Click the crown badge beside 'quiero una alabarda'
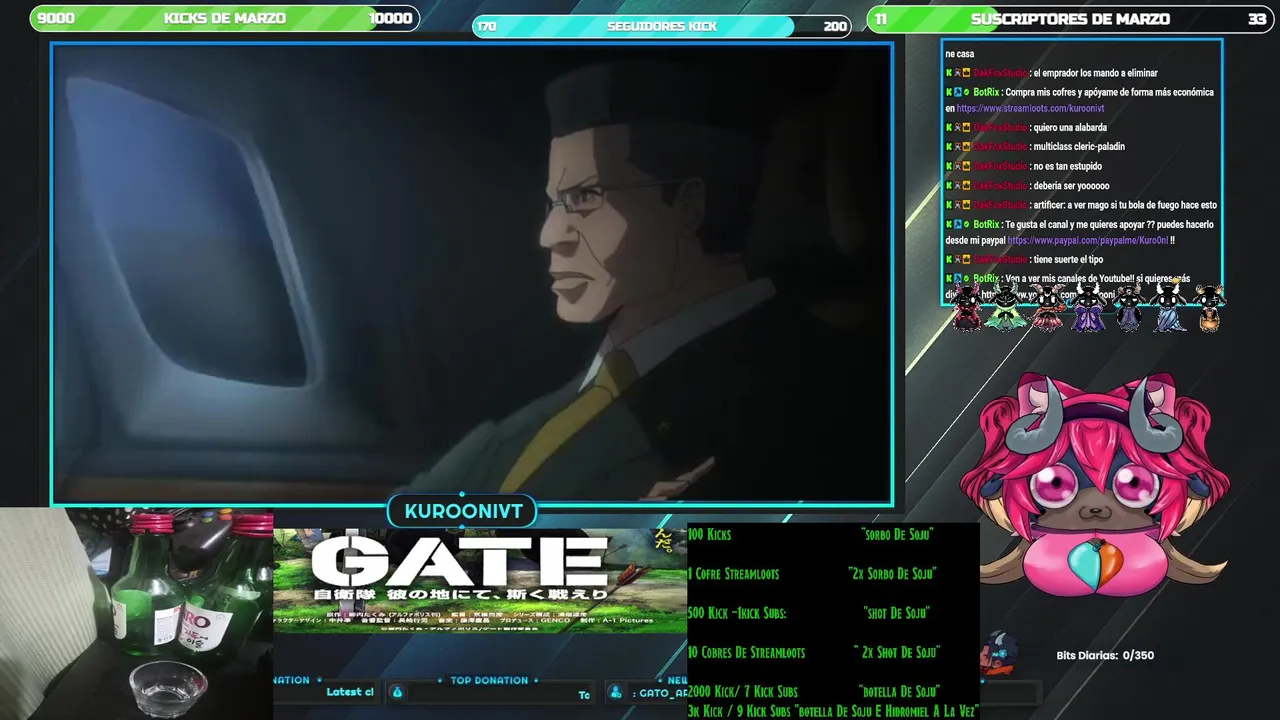This screenshot has height=720, width=1280. (967, 128)
